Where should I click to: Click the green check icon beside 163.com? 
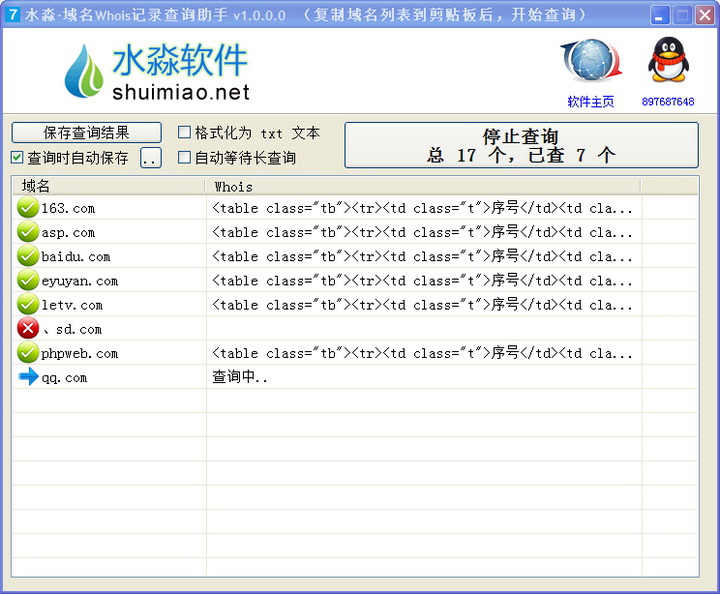(x=28, y=208)
